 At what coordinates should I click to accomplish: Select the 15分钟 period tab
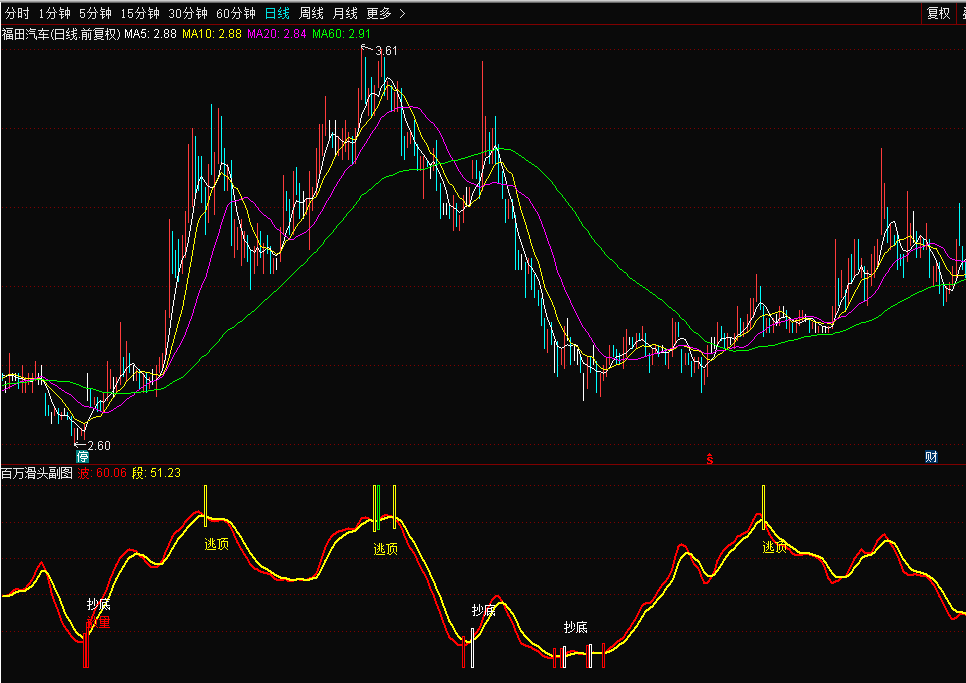click(x=139, y=14)
